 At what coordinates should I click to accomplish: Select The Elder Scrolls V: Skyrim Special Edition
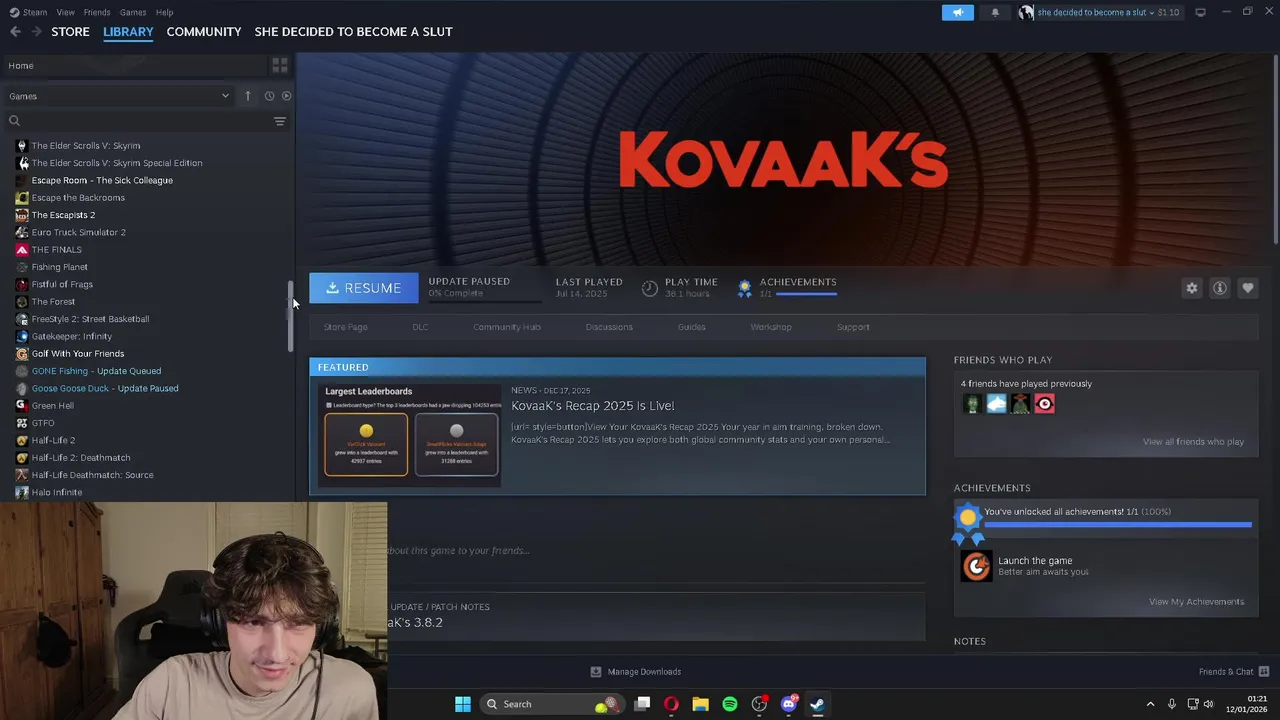pyautogui.click(x=117, y=163)
